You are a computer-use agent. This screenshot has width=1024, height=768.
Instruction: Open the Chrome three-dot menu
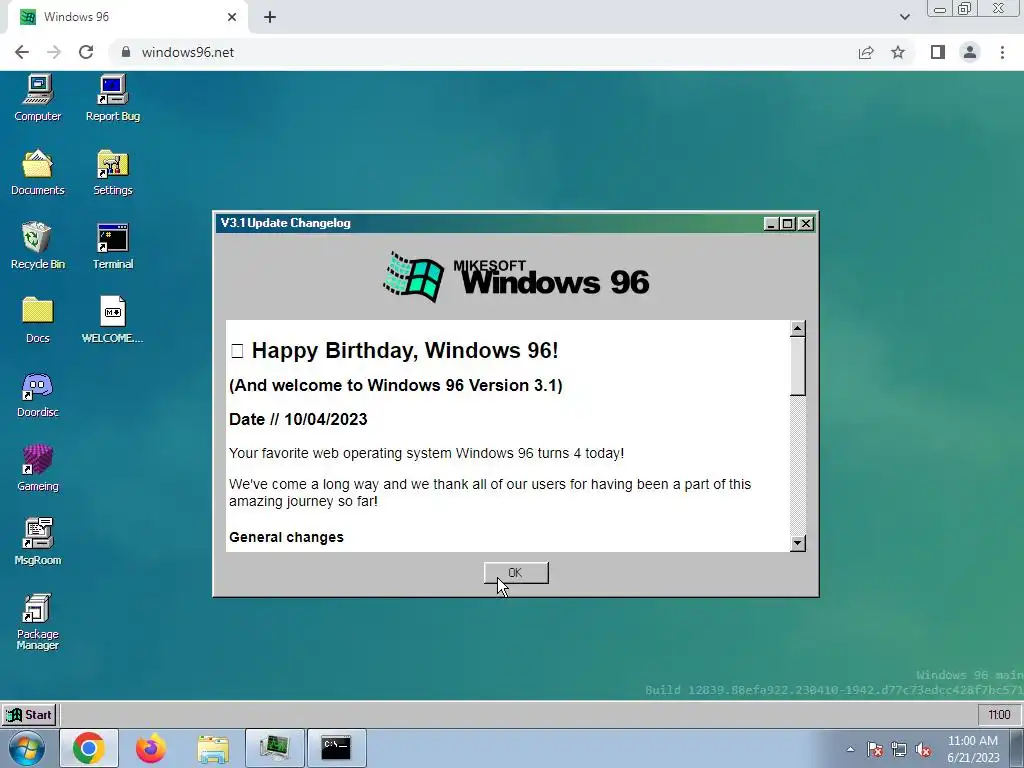[1002, 52]
